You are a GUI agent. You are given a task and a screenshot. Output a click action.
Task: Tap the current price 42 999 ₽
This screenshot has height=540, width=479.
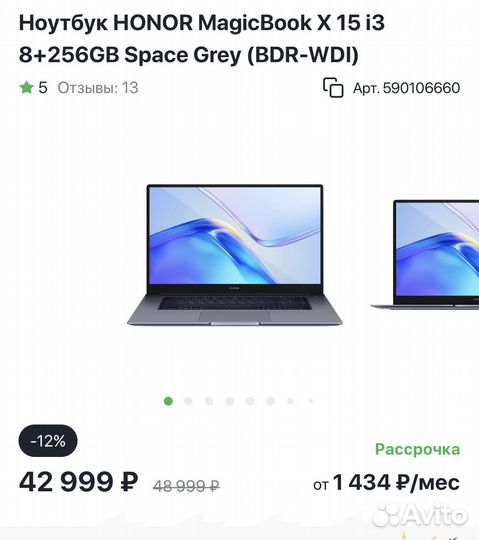tap(79, 481)
